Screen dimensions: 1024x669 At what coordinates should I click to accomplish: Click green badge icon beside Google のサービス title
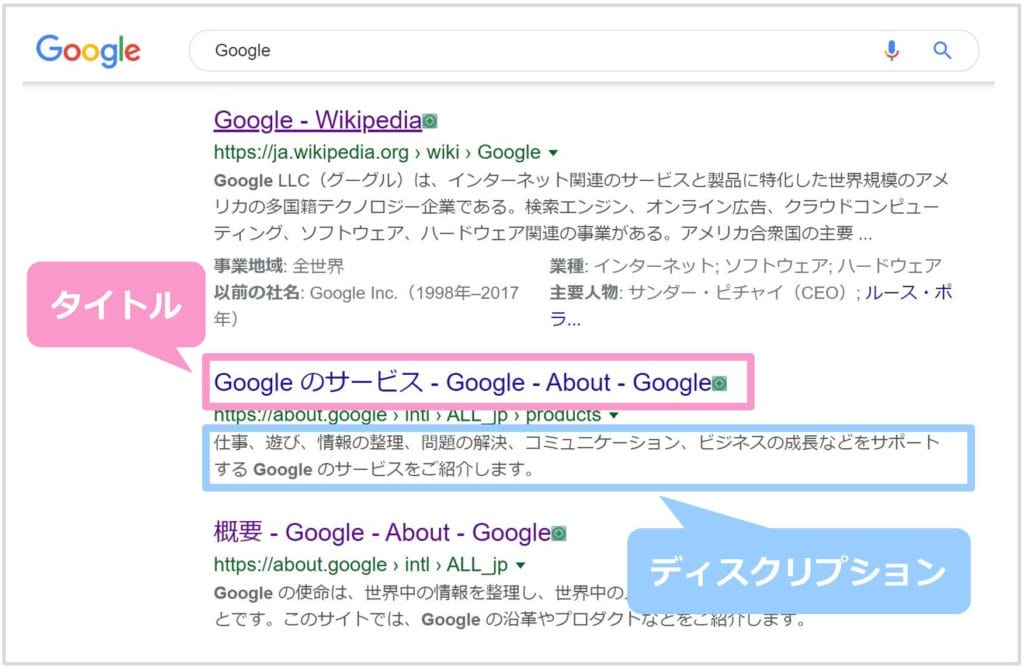pyautogui.click(x=719, y=383)
